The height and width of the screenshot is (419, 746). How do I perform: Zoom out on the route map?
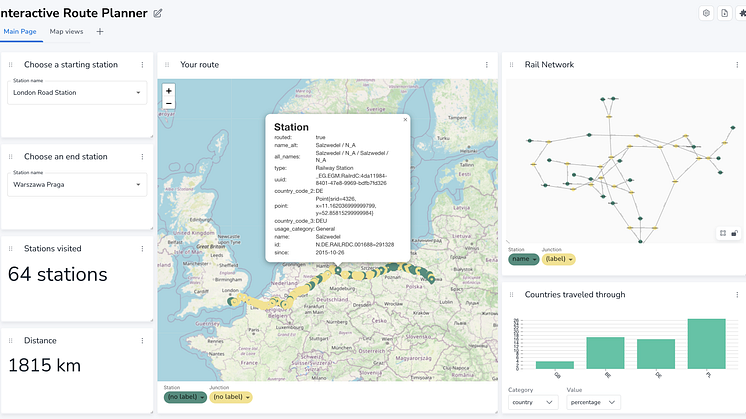[x=168, y=103]
